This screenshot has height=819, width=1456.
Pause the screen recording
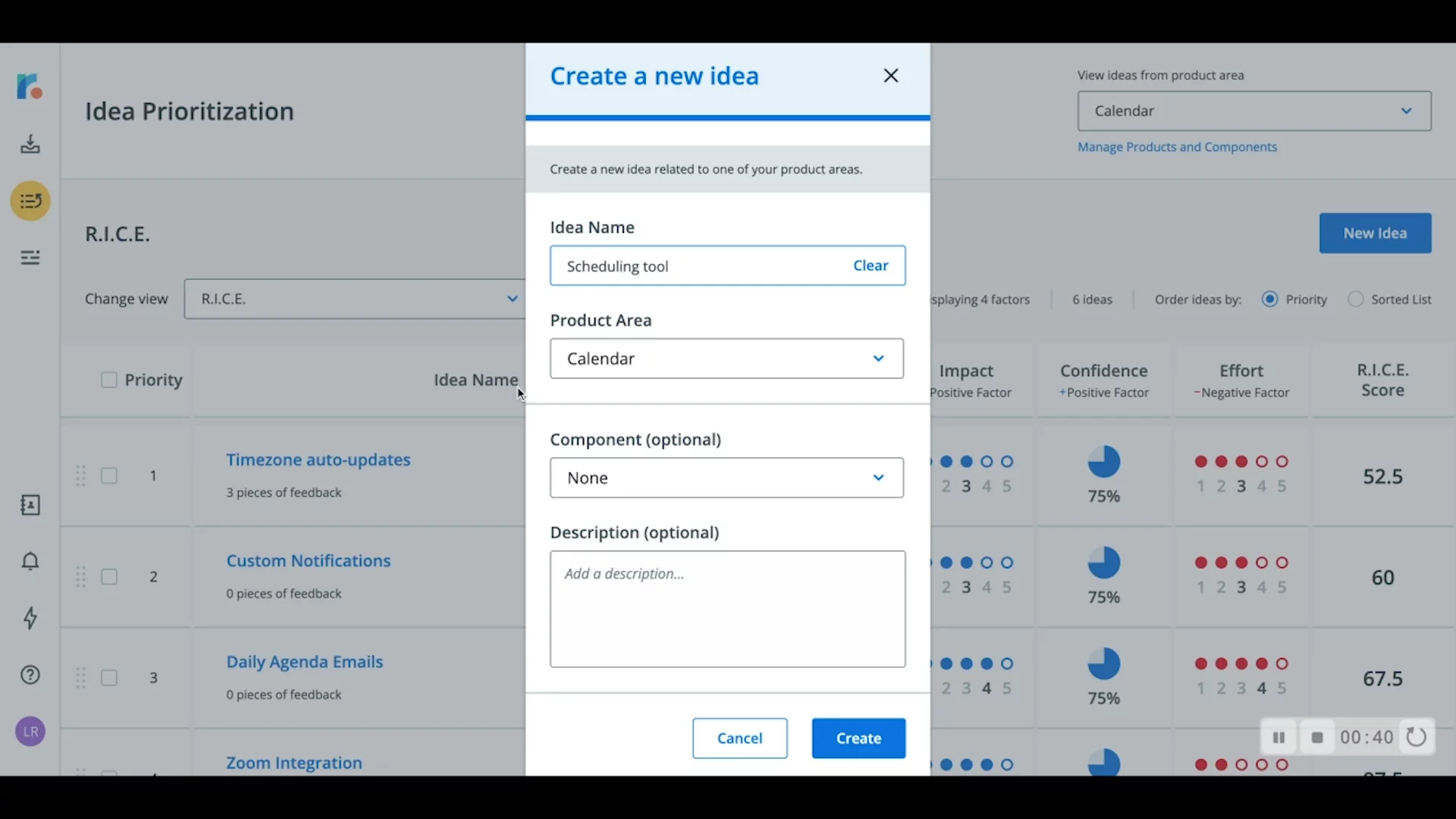point(1279,738)
